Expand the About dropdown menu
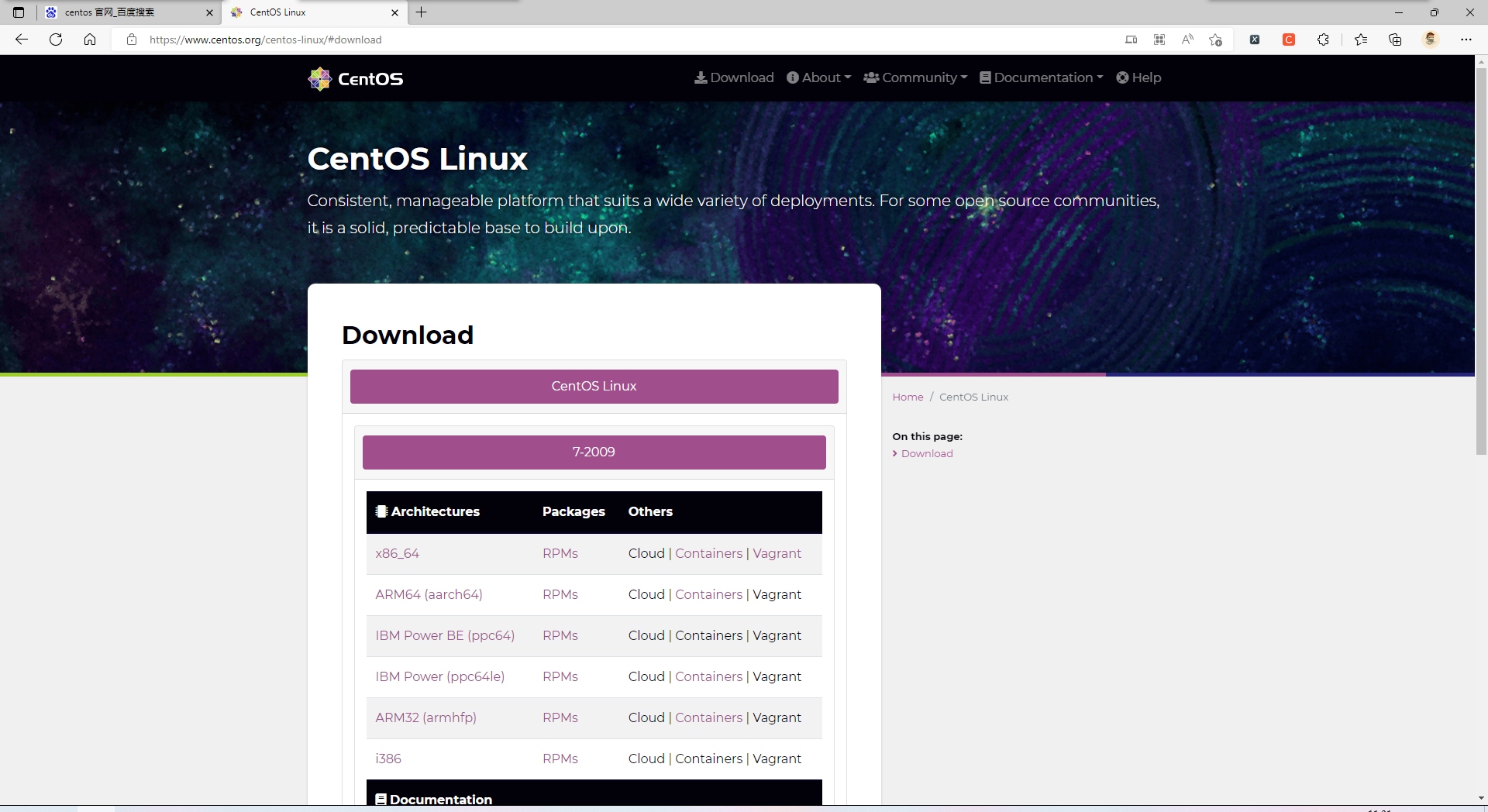Viewport: 1488px width, 812px height. coord(818,77)
